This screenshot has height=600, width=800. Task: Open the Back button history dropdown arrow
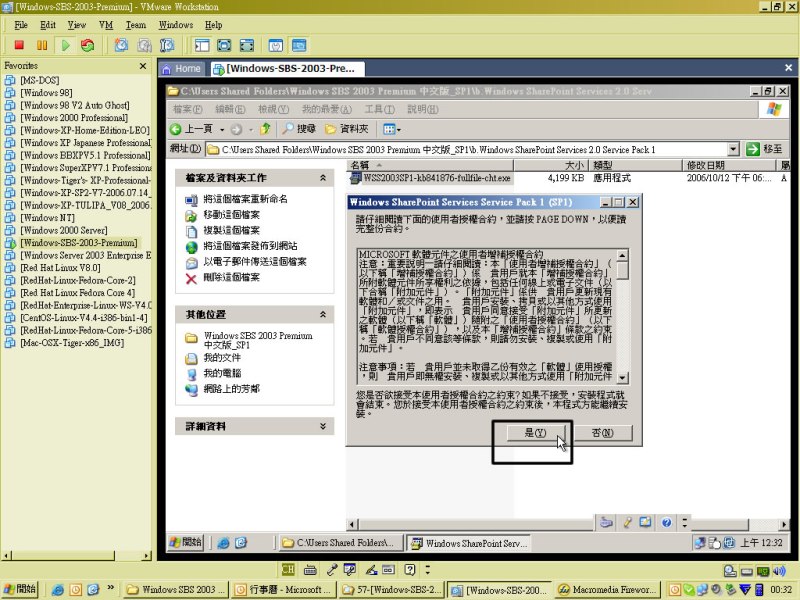pos(222,130)
